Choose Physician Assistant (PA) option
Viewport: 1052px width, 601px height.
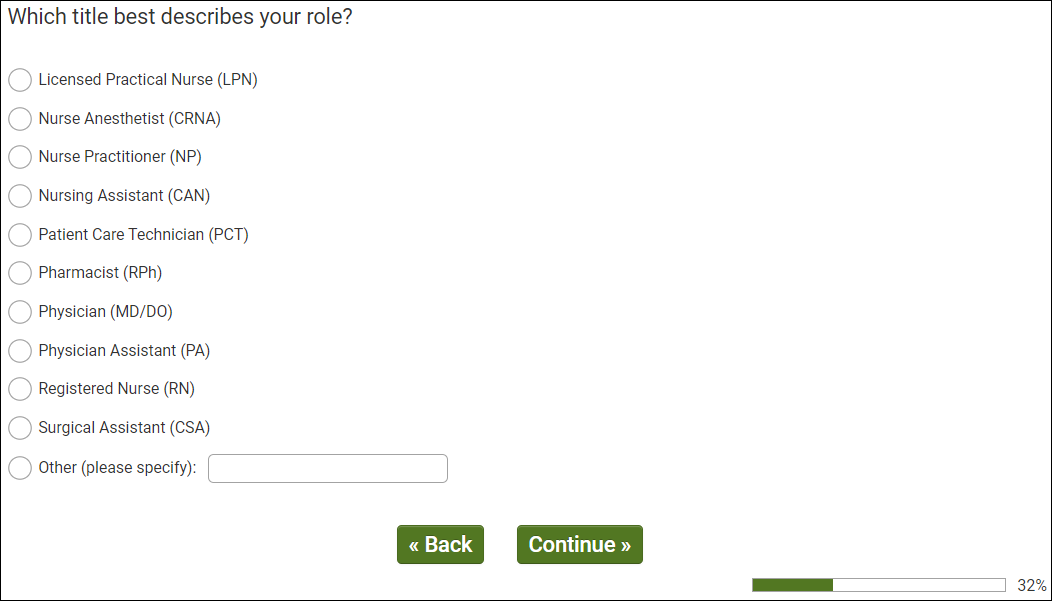[20, 351]
